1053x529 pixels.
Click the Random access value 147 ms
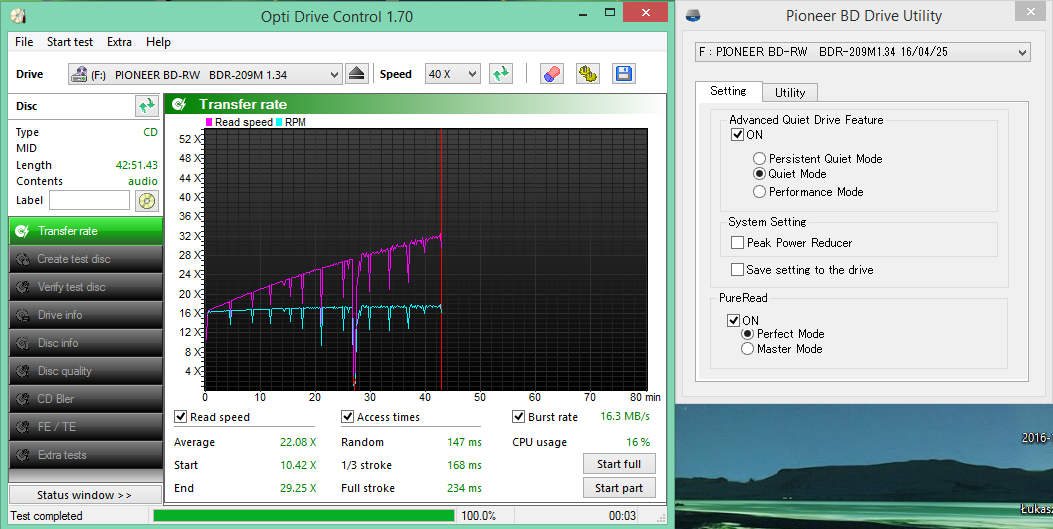pos(465,442)
